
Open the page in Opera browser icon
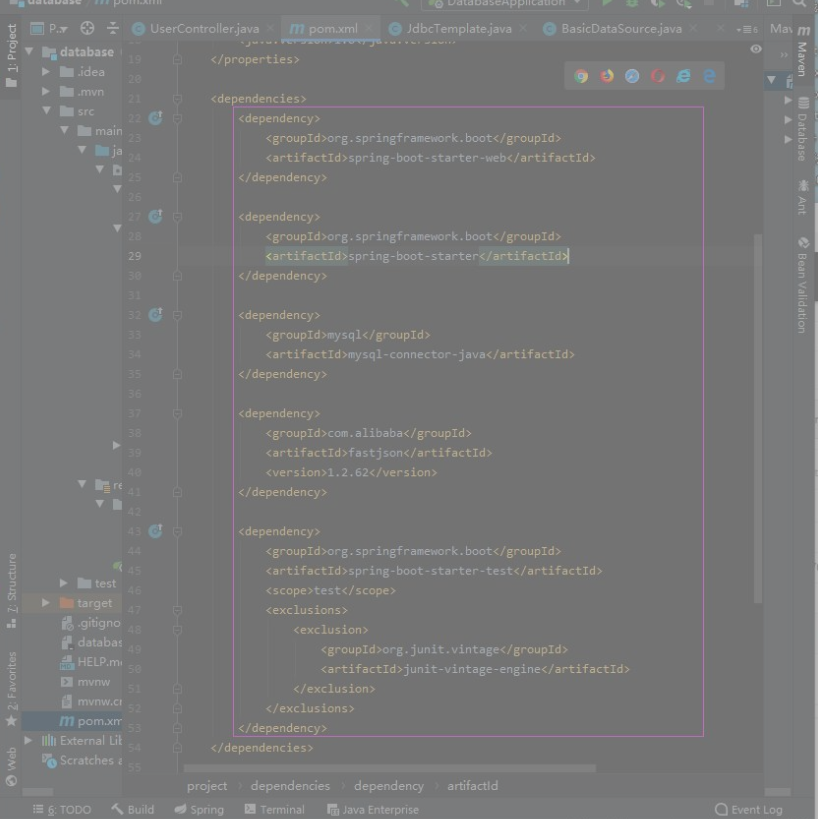[658, 76]
